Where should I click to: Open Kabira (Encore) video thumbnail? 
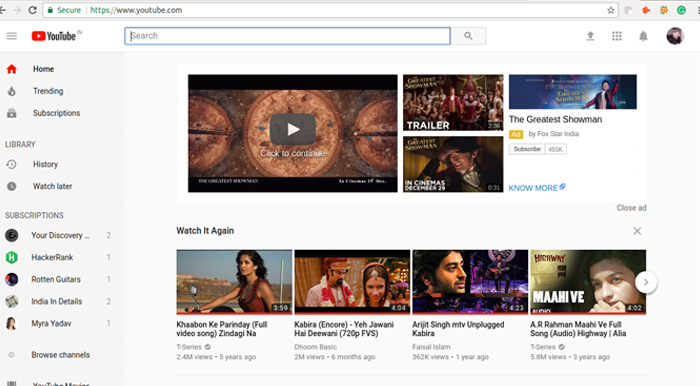[352, 282]
